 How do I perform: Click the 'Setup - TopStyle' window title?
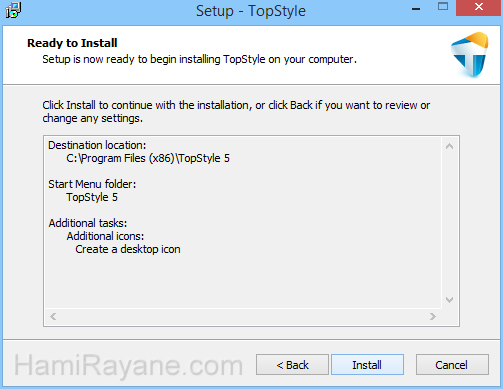pyautogui.click(x=251, y=11)
